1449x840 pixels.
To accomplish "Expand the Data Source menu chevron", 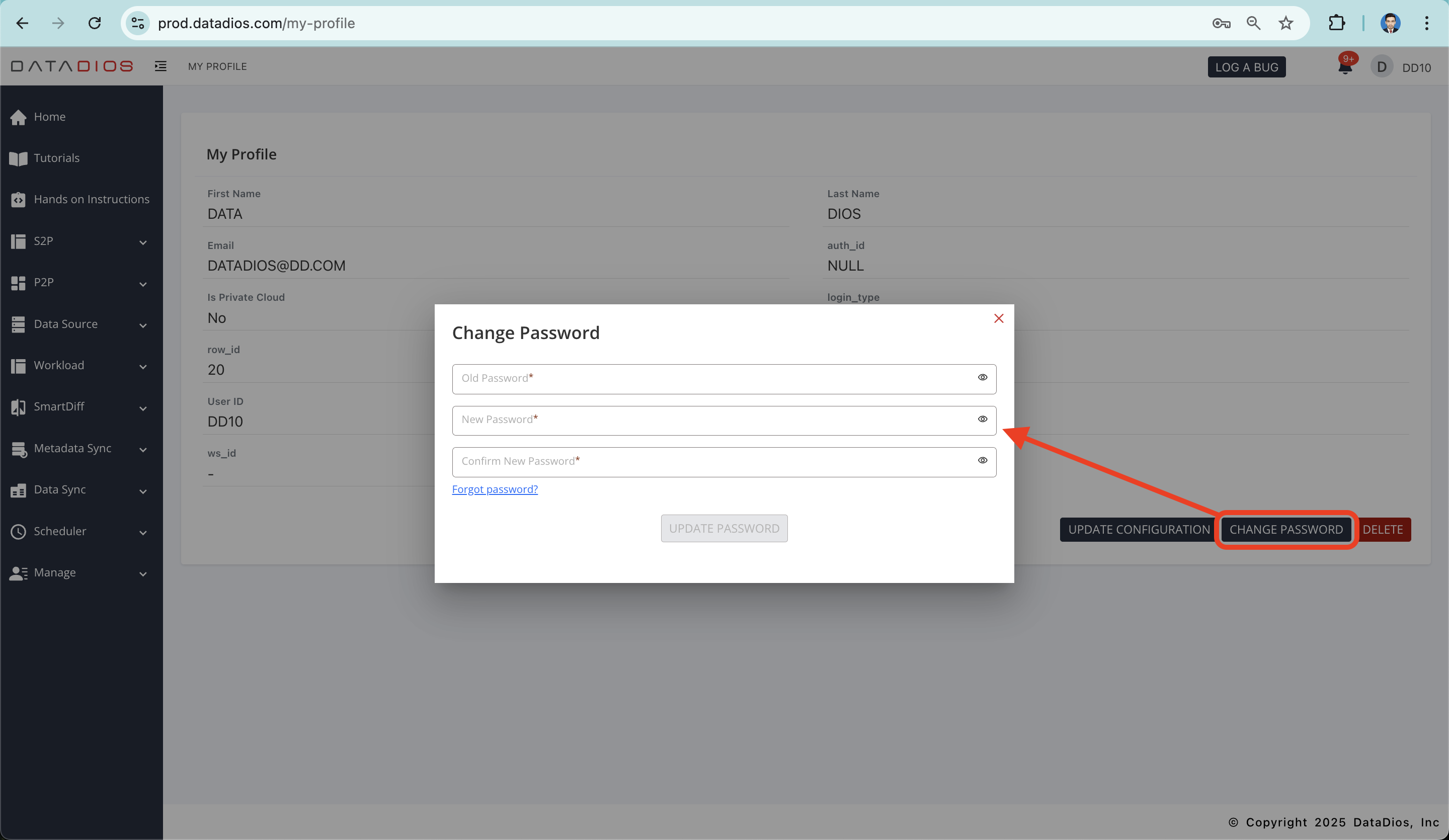I will click(142, 325).
